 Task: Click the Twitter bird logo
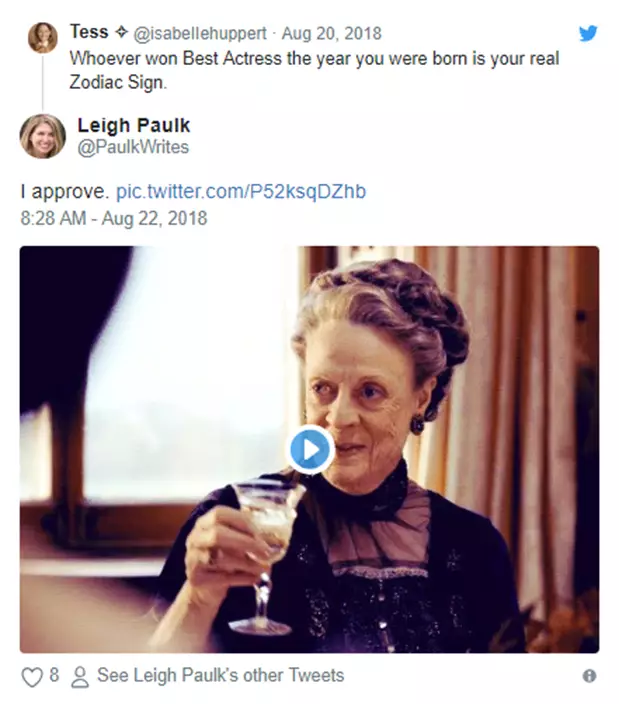[588, 34]
